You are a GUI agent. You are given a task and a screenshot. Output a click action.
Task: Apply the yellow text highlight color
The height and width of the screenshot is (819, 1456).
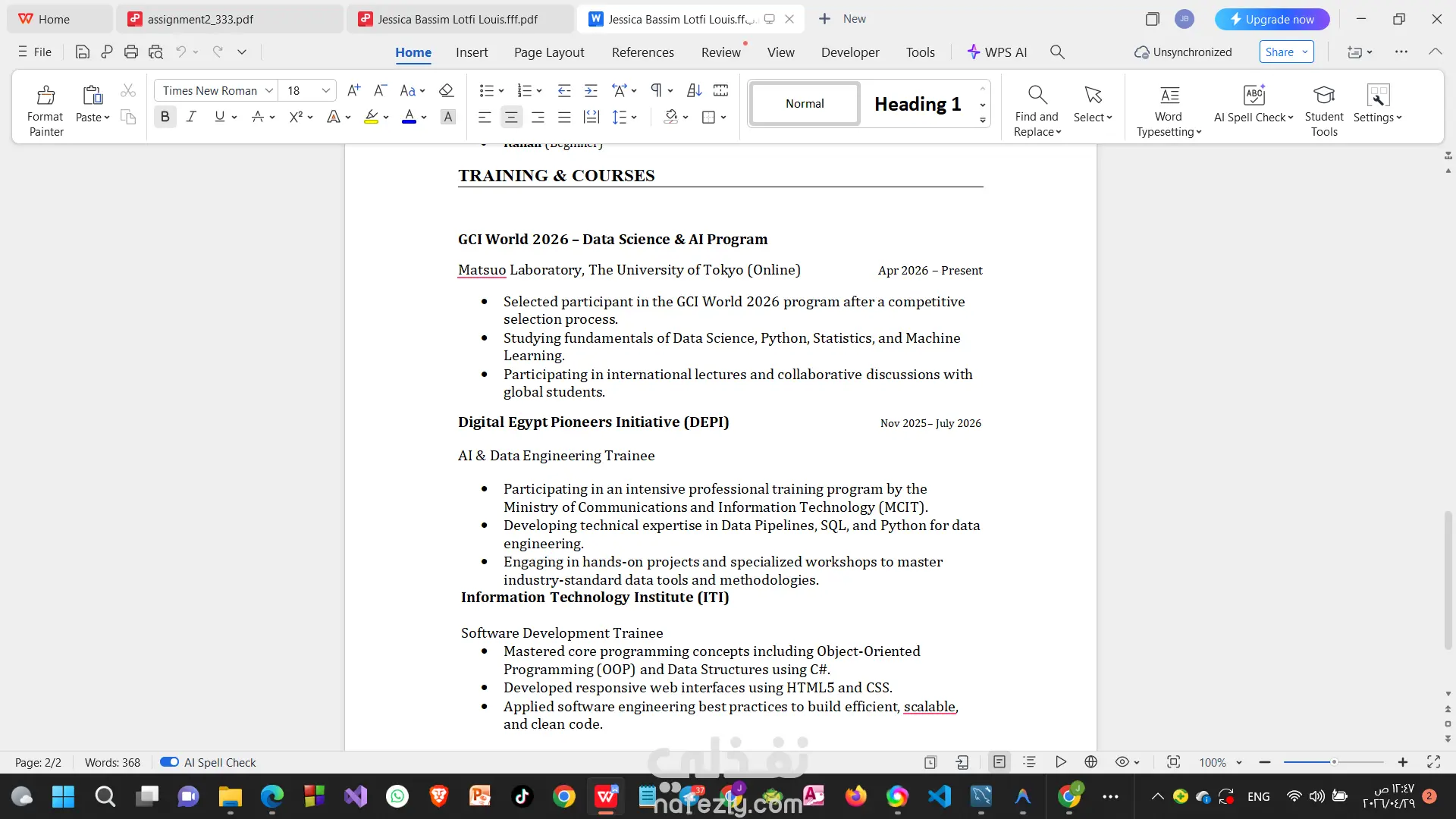[371, 117]
